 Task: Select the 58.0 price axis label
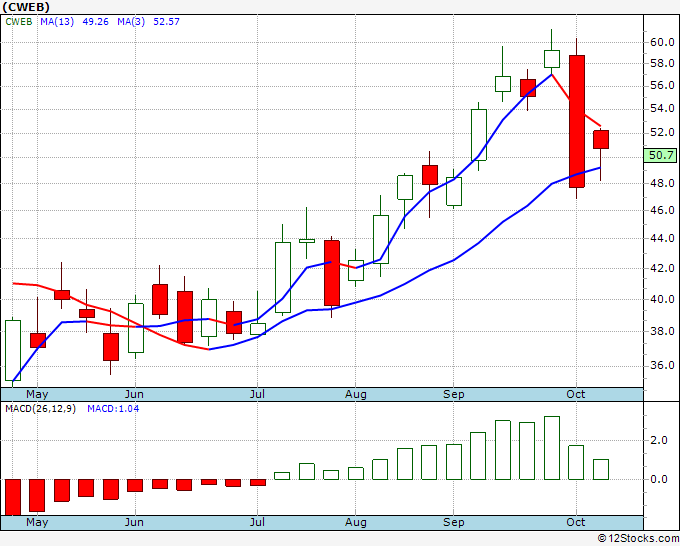pyautogui.click(x=662, y=63)
